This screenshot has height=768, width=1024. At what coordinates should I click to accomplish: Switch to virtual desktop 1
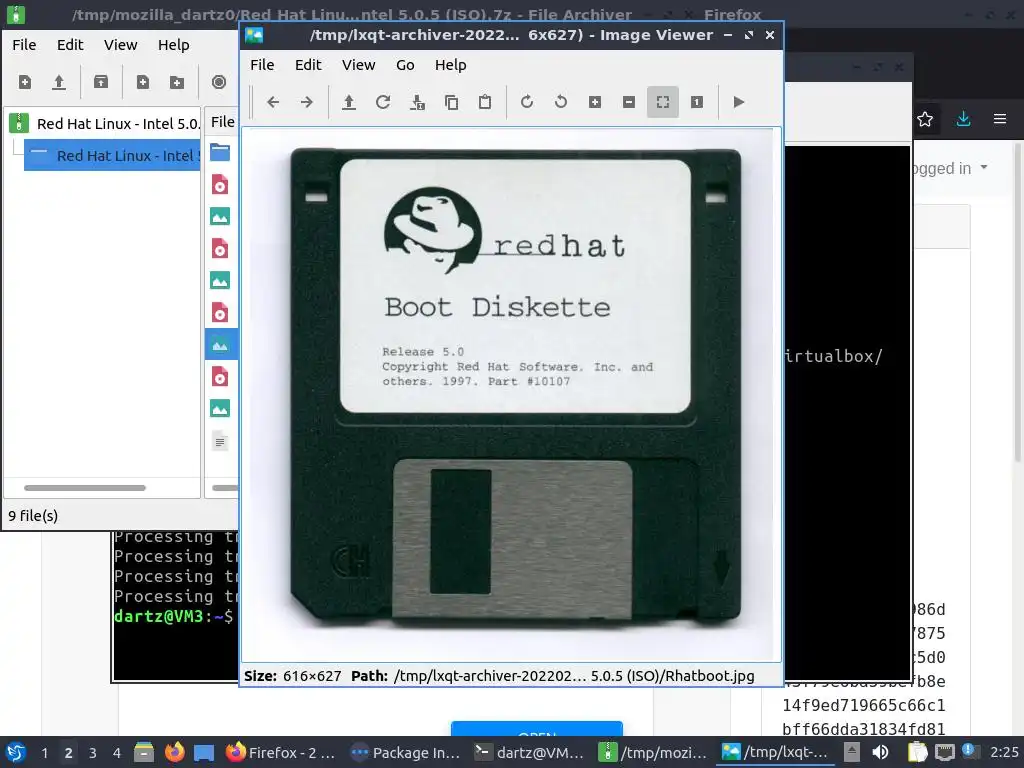[44, 753]
